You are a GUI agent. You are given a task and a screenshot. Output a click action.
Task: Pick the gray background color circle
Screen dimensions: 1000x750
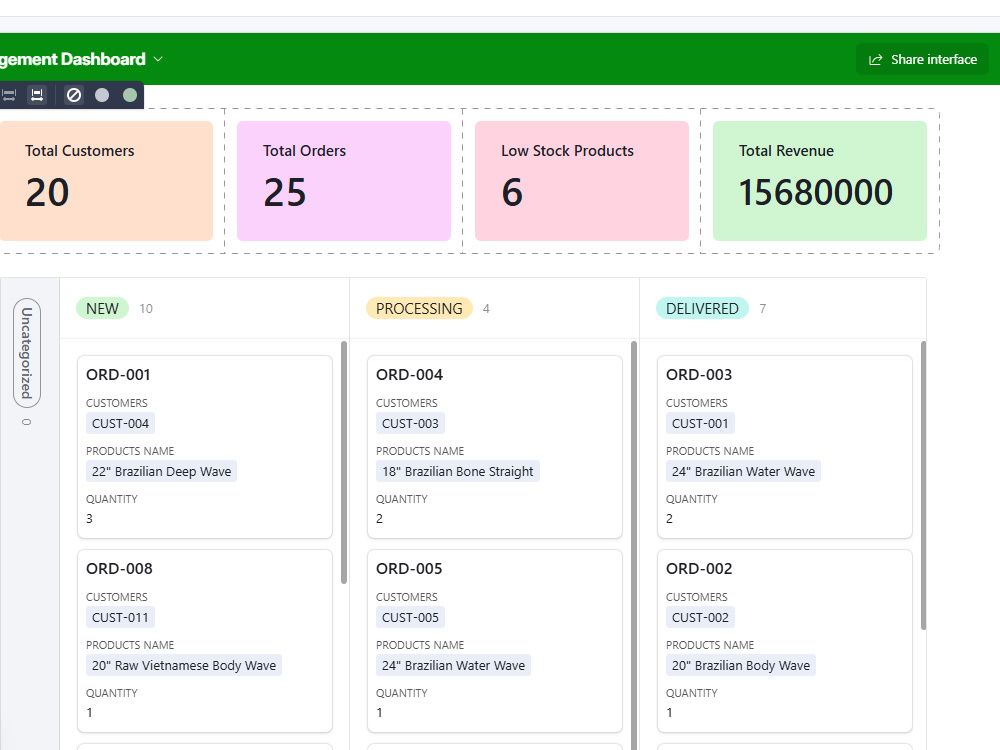pos(102,95)
